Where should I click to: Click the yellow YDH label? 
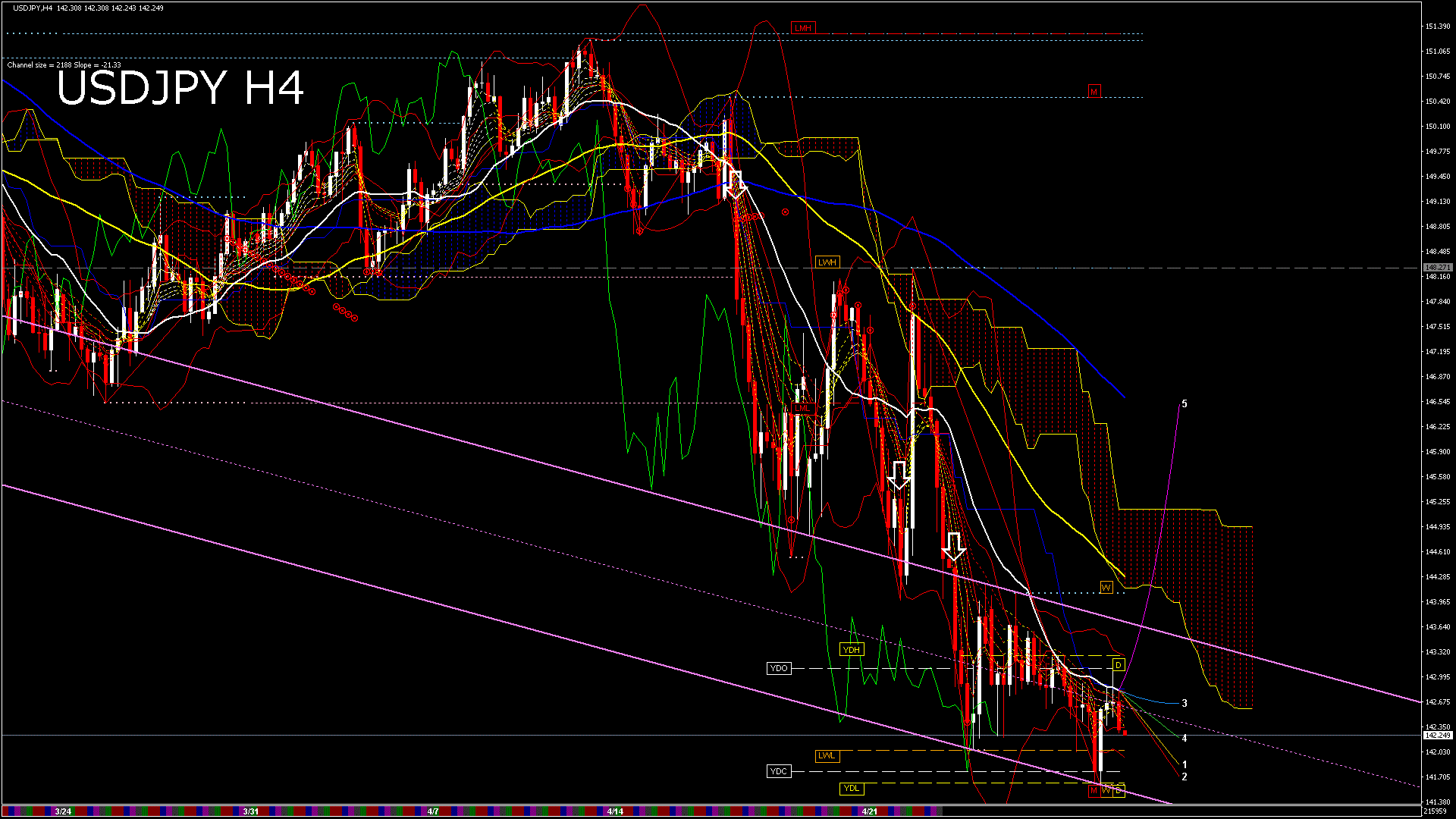(x=852, y=649)
